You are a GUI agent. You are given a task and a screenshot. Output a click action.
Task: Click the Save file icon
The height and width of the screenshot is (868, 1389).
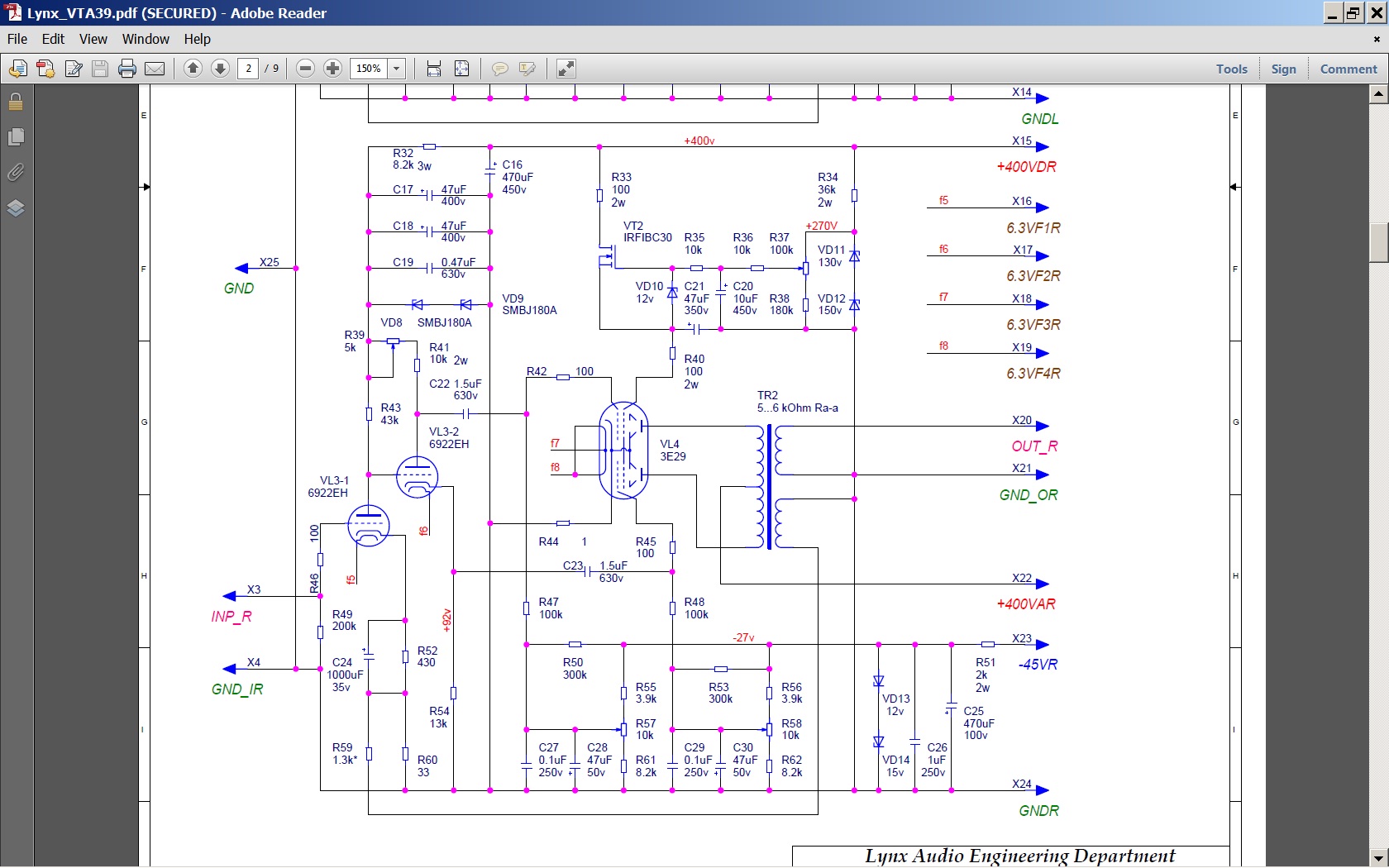pos(100,69)
